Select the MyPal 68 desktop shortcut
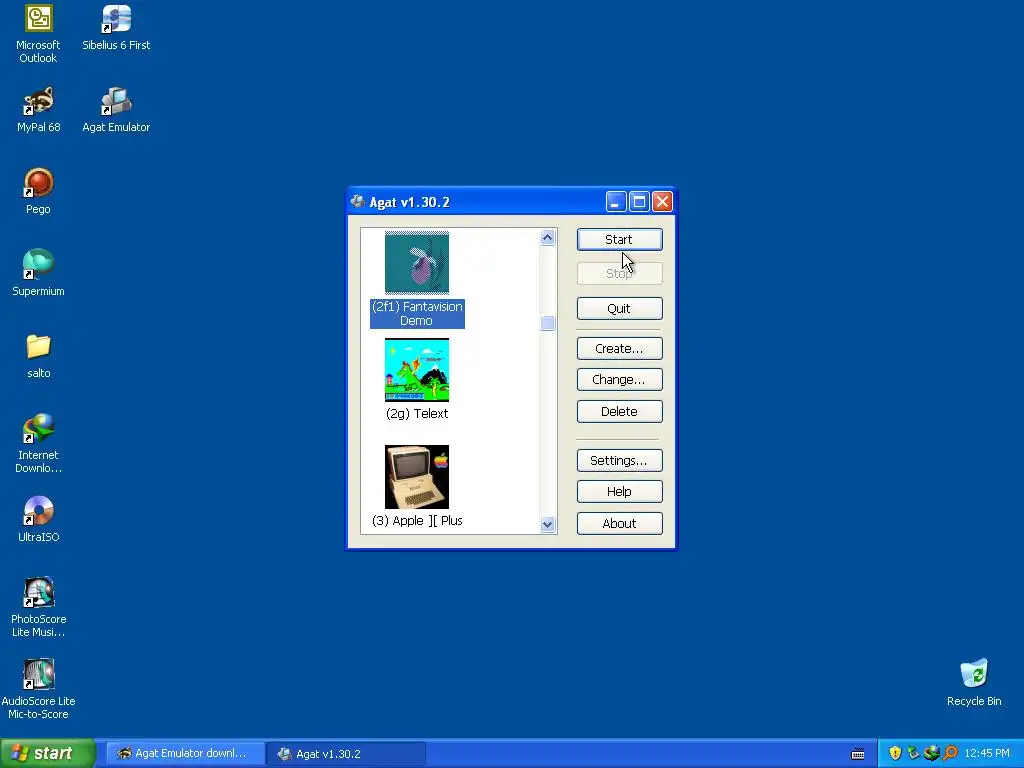The width and height of the screenshot is (1024, 768). [x=38, y=110]
